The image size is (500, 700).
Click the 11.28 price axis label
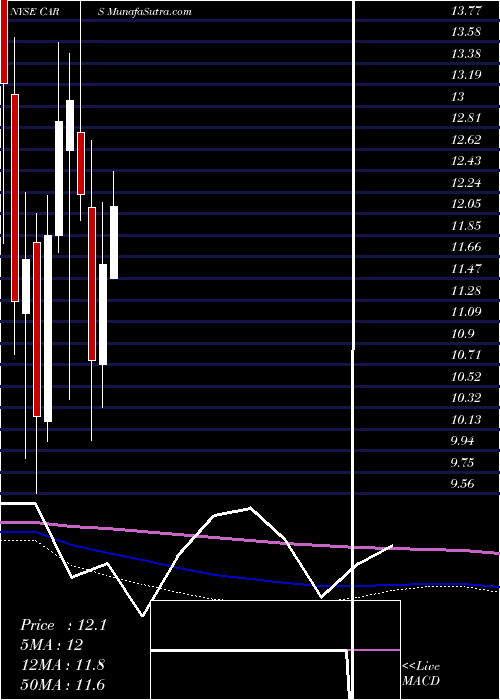pyautogui.click(x=467, y=291)
